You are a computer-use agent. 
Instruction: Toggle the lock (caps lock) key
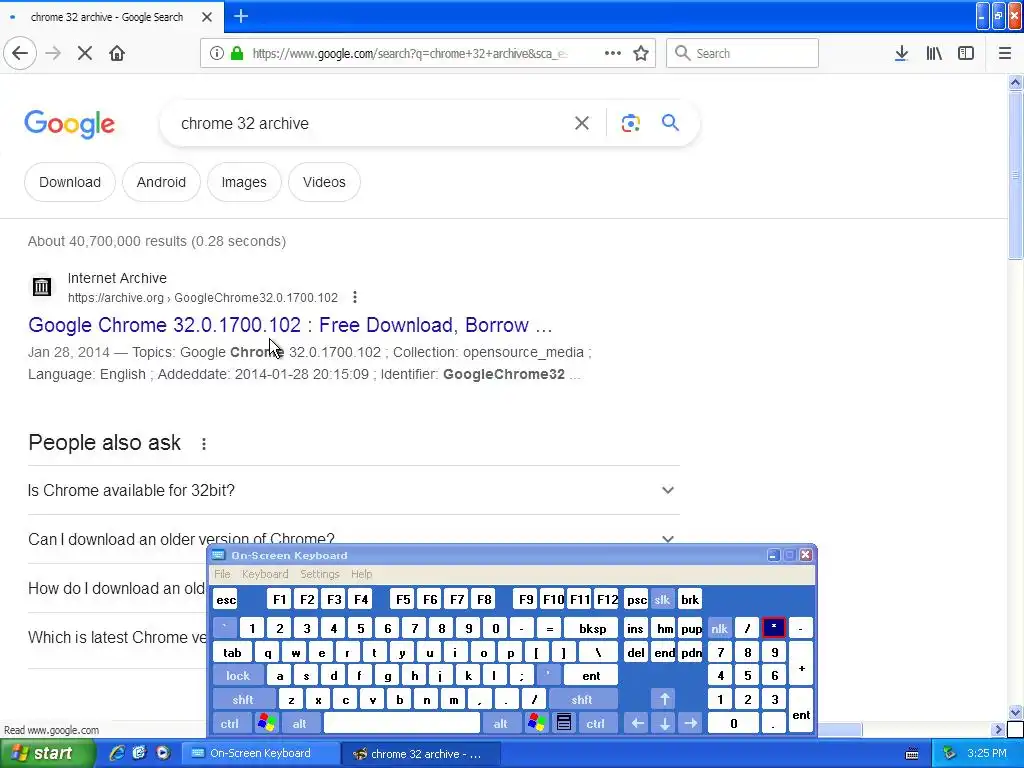click(x=238, y=676)
